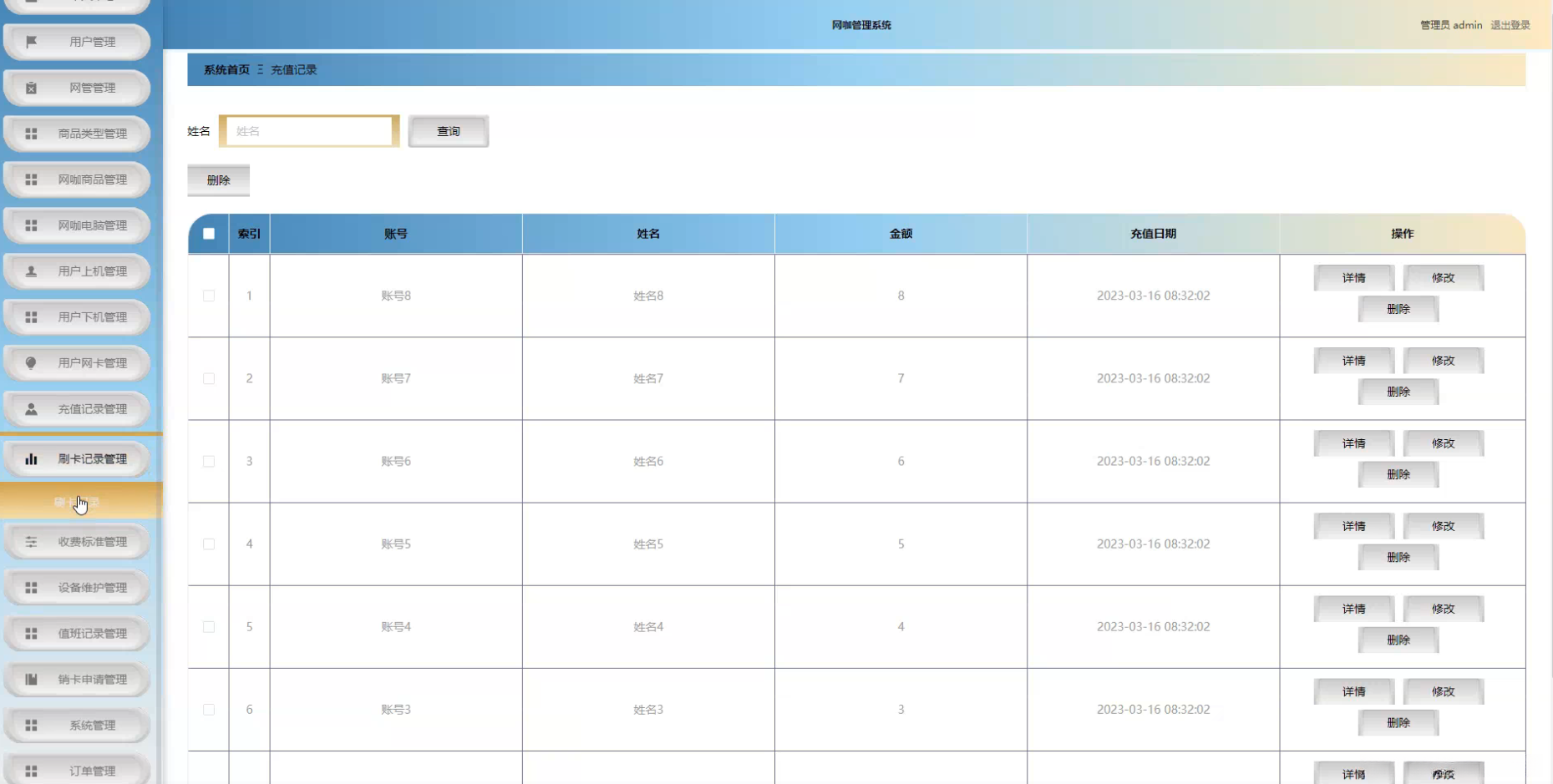Check the checkbox for row 账号8
Screen dimensions: 1553x784
209,296
